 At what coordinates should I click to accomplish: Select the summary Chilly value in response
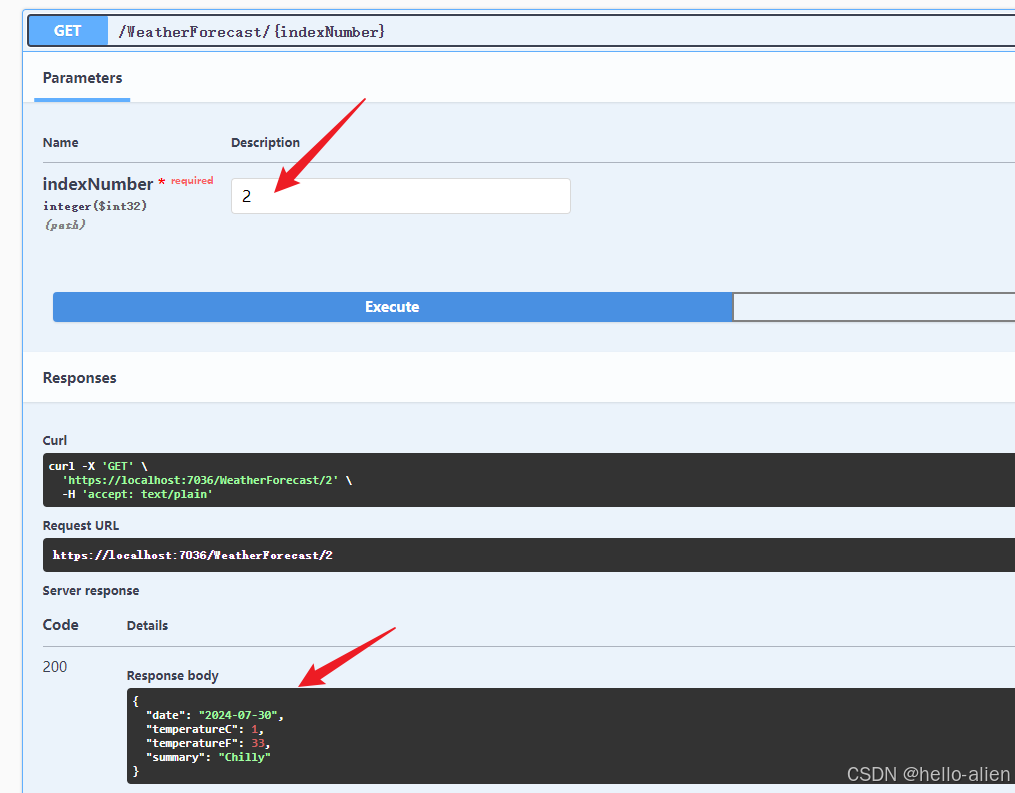click(245, 757)
